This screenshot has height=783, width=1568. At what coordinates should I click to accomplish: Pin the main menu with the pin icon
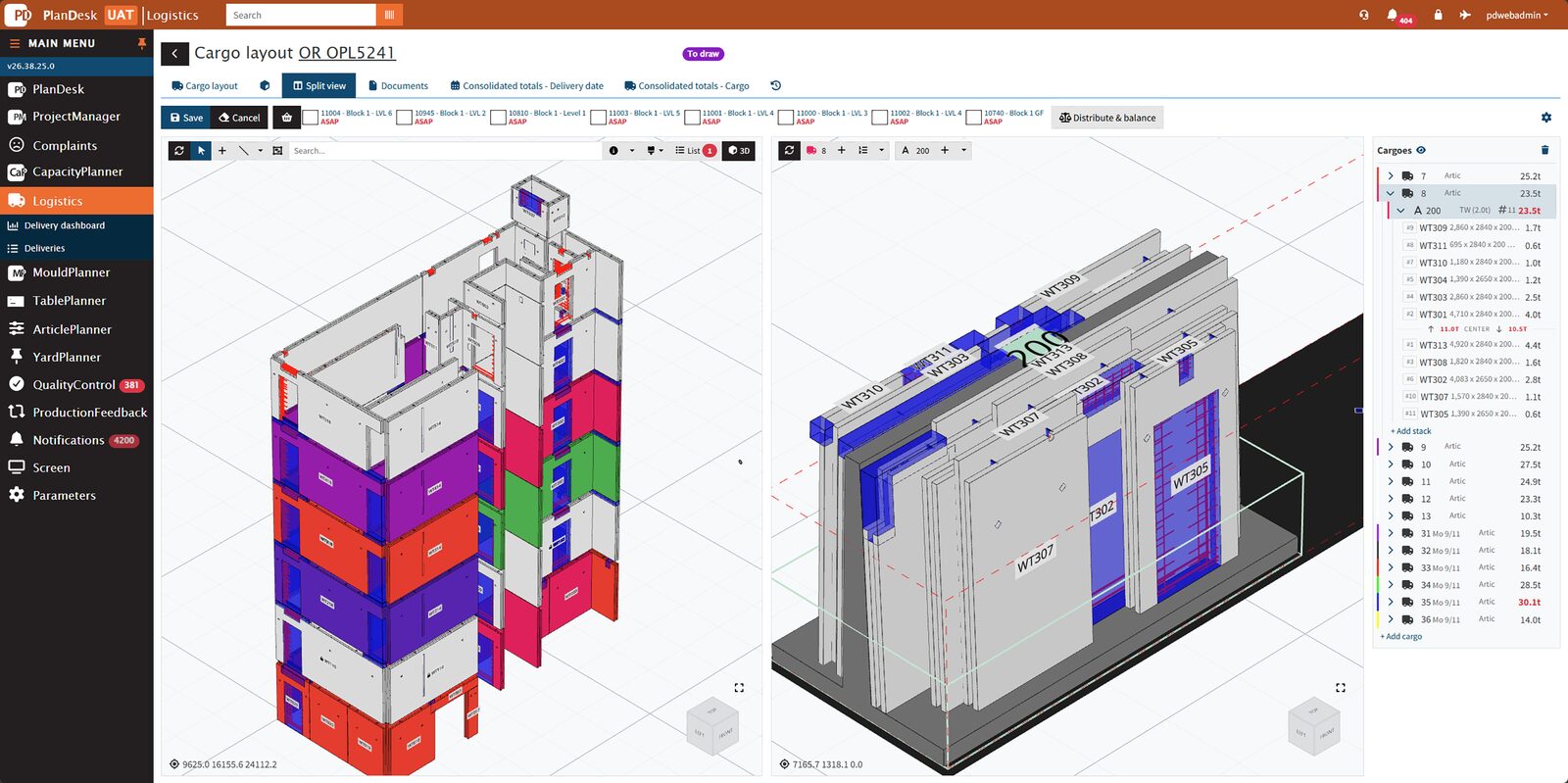click(142, 43)
